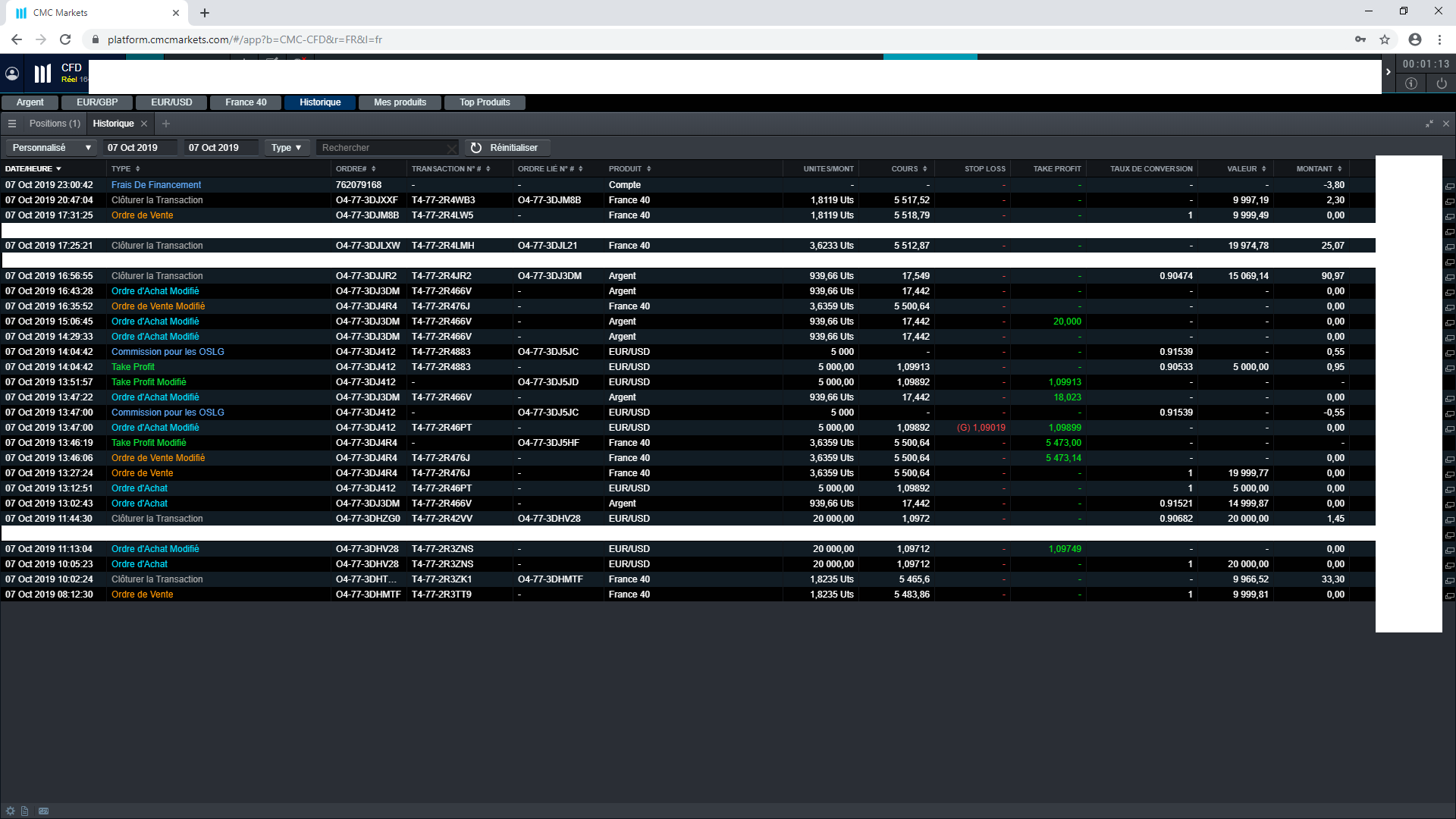
Task: Open the France 40 layout tab
Action: pos(246,102)
